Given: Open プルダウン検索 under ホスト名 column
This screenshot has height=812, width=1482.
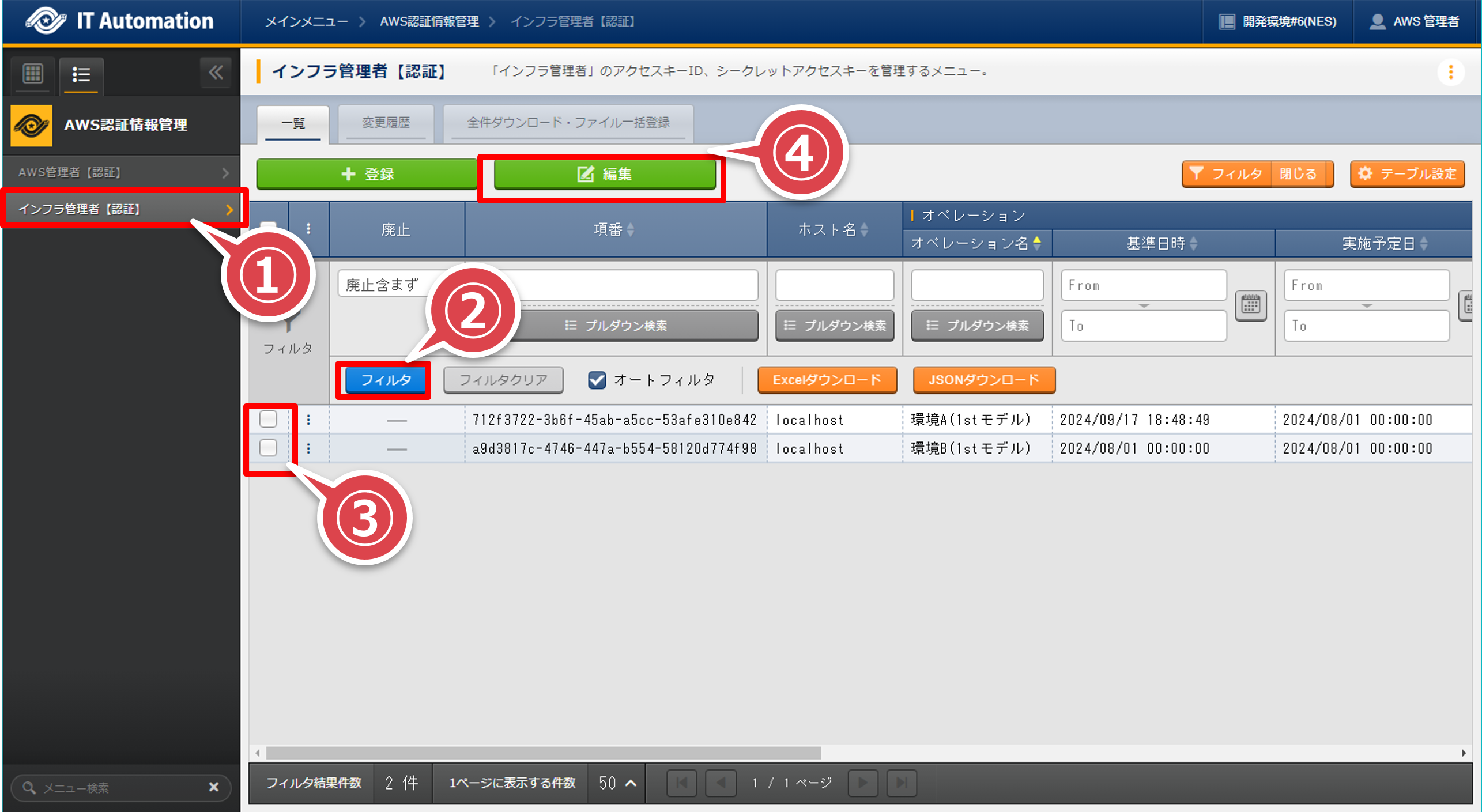Looking at the screenshot, I should [x=835, y=326].
